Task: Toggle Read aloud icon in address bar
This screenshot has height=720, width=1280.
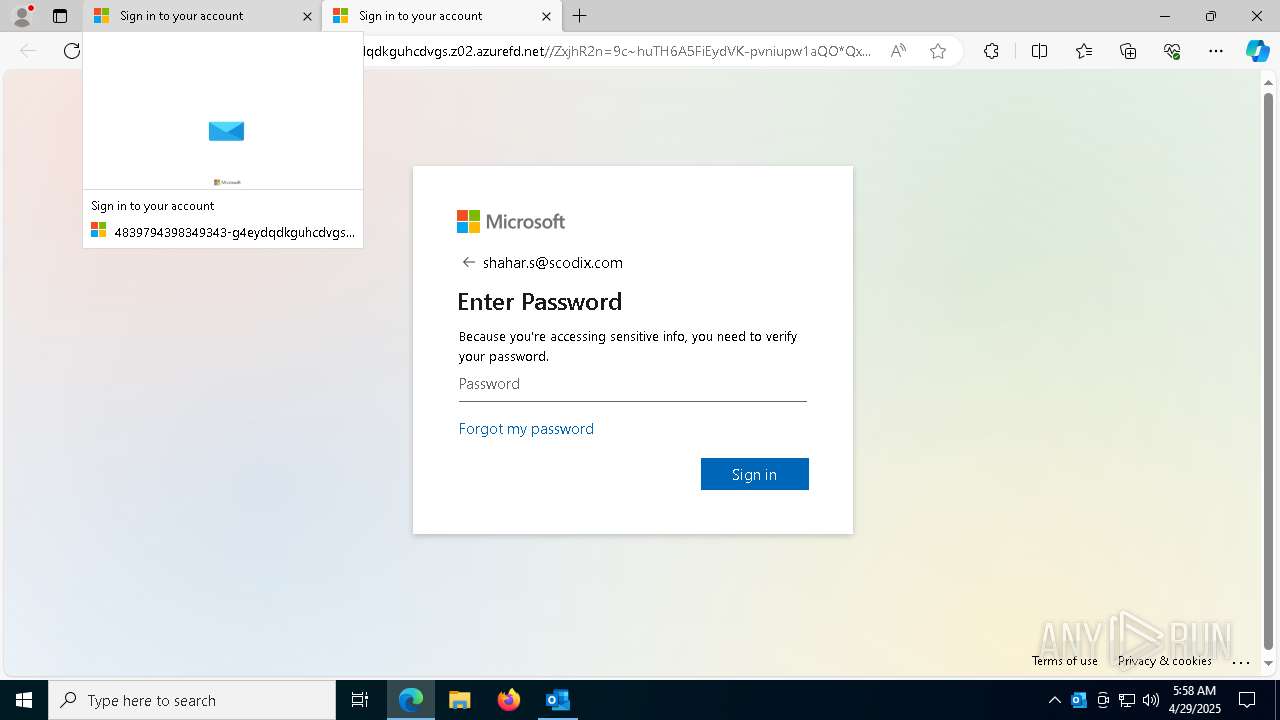Action: (x=898, y=51)
